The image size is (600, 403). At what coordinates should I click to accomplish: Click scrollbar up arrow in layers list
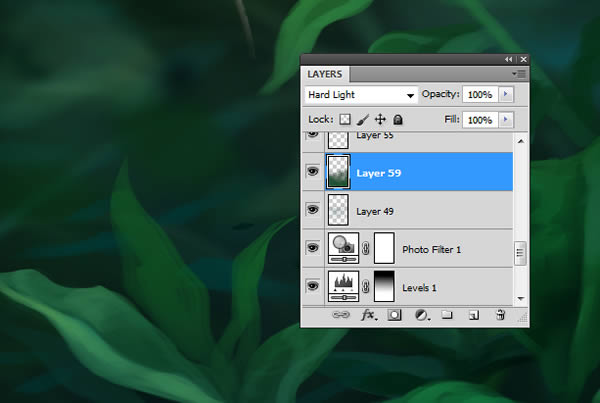click(520, 141)
